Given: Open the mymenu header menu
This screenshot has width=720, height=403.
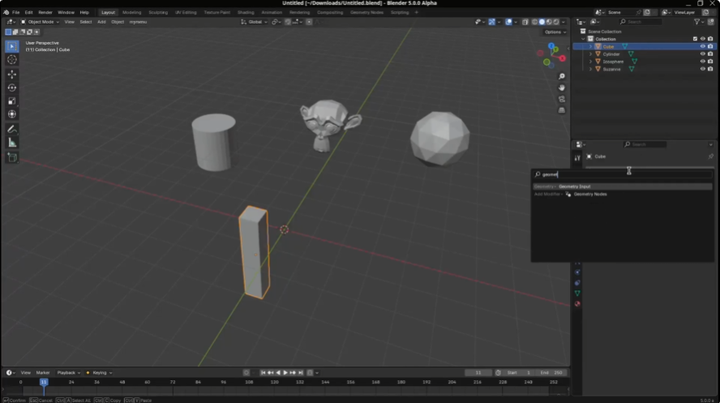Looking at the screenshot, I should (x=138, y=22).
